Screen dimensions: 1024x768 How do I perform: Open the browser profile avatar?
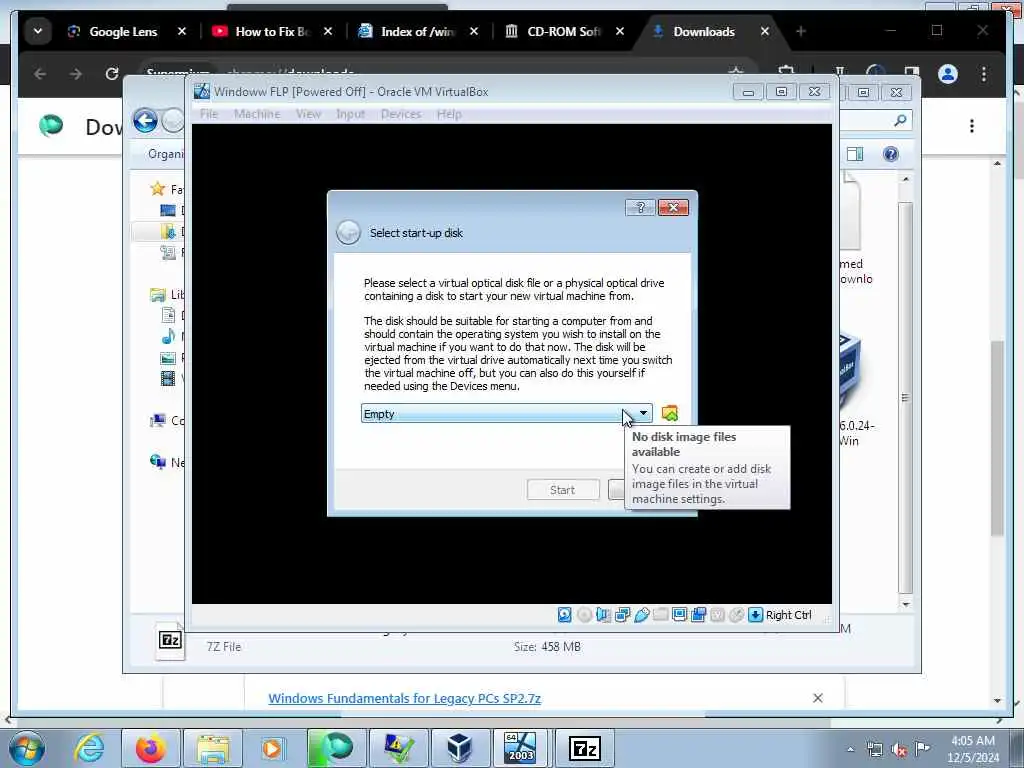coord(948,74)
